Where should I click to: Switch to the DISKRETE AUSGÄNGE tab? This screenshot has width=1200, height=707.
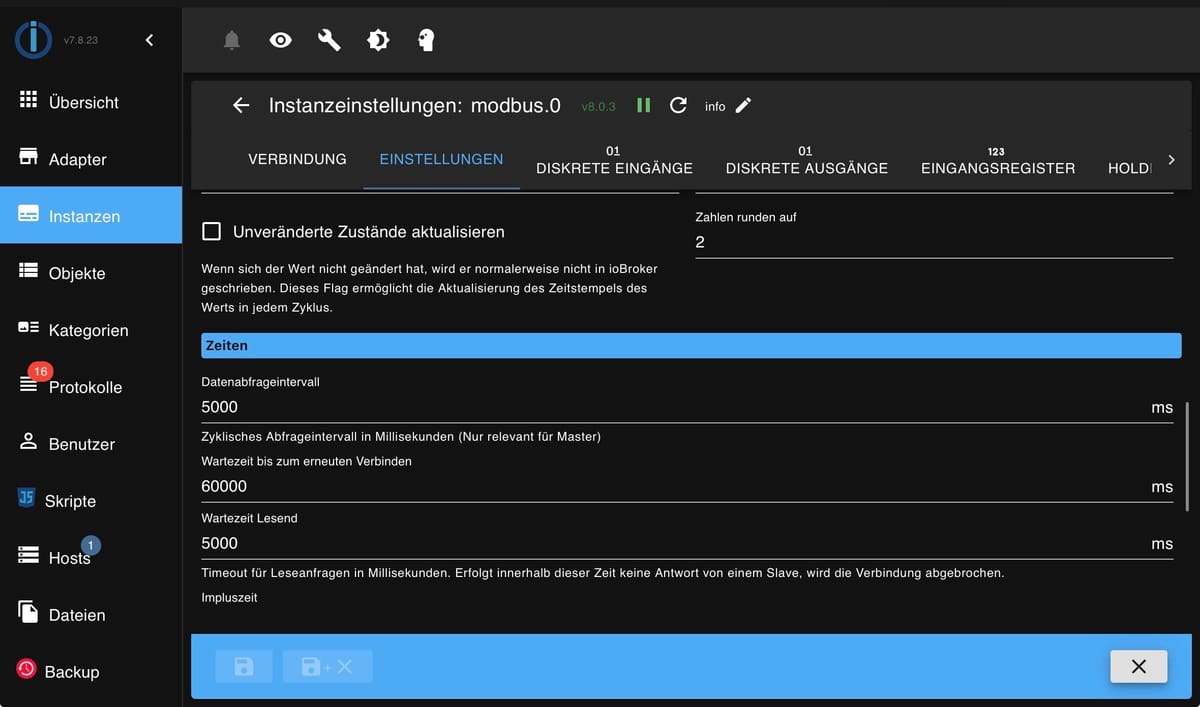coord(807,159)
